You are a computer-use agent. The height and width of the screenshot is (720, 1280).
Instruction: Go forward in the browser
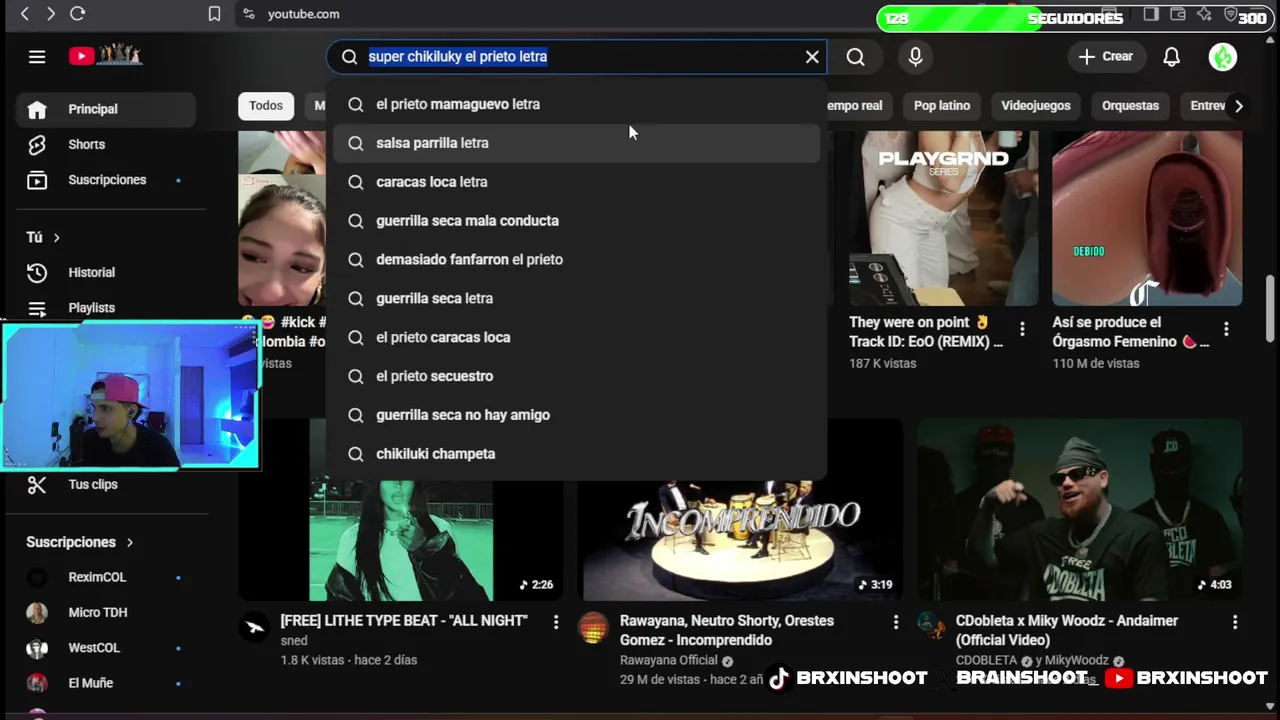pyautogui.click(x=50, y=14)
